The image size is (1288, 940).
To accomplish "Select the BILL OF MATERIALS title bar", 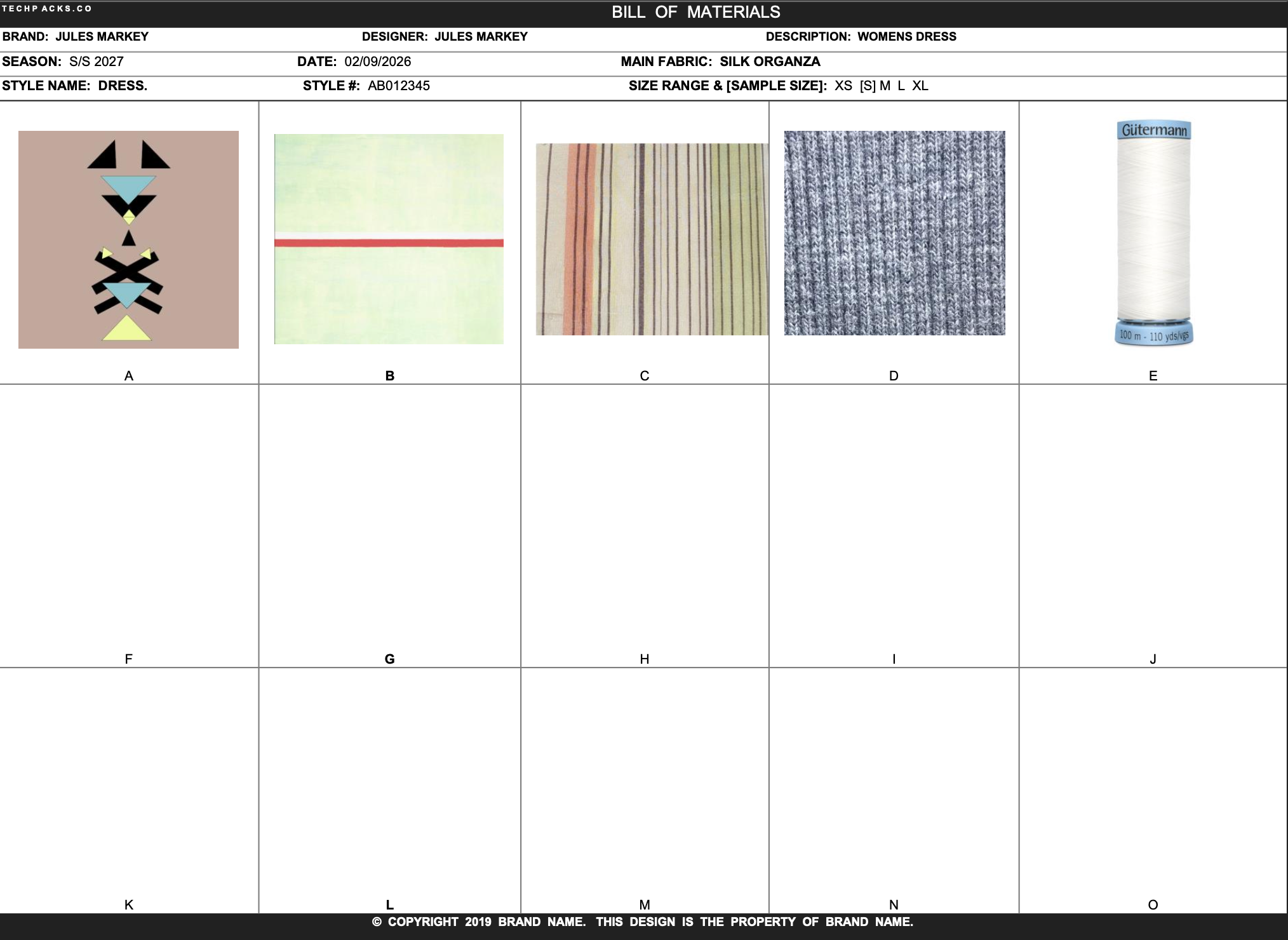I will [x=696, y=12].
